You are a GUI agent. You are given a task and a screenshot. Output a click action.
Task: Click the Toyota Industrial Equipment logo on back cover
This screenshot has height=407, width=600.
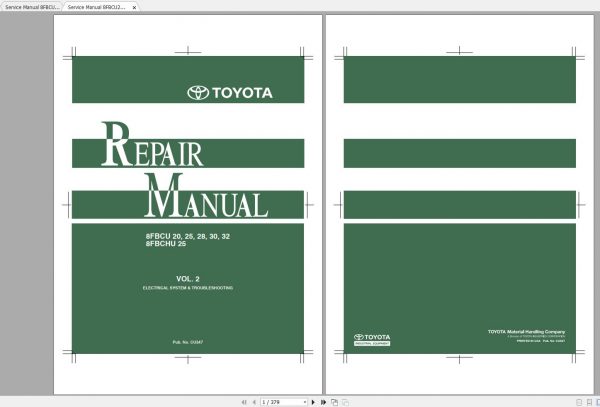[x=372, y=339]
